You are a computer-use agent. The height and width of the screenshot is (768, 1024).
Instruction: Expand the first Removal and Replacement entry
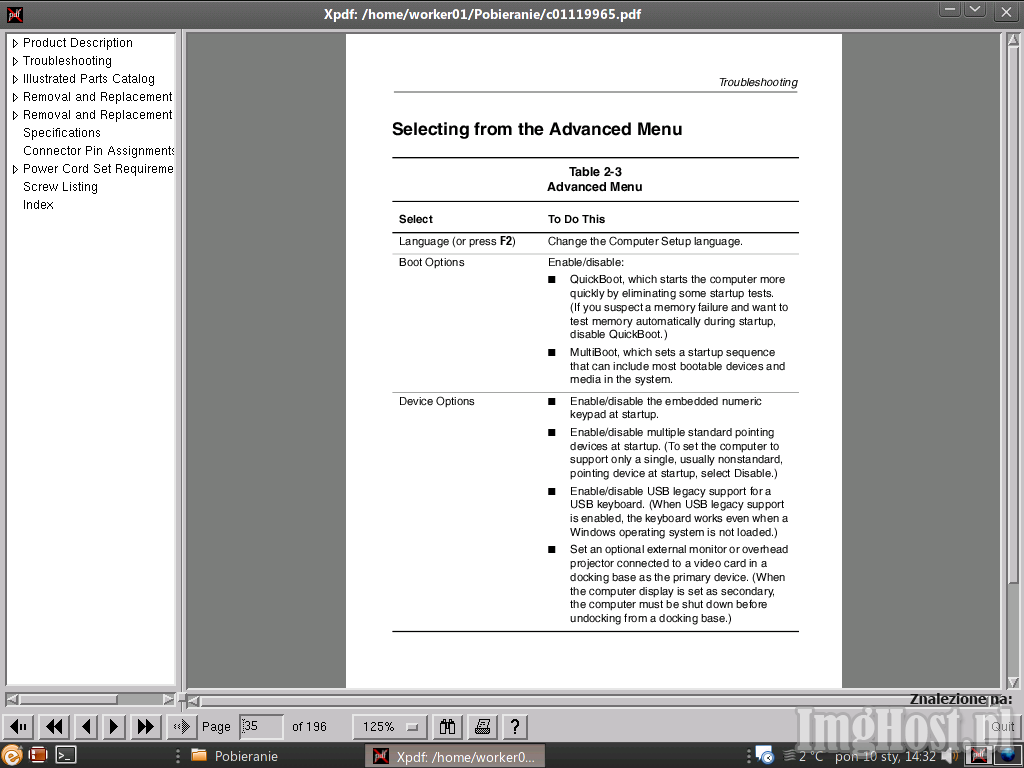(15, 97)
